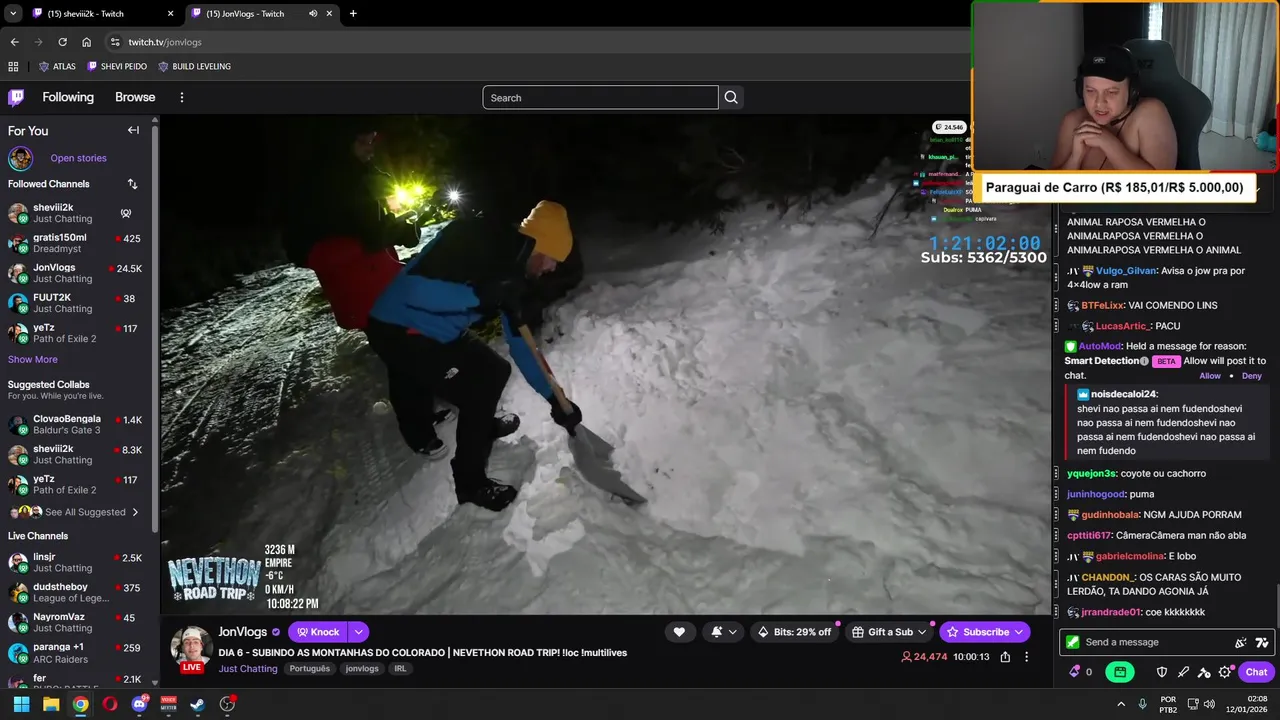Focus the Twitch search field
The image size is (1280, 720).
(x=600, y=97)
